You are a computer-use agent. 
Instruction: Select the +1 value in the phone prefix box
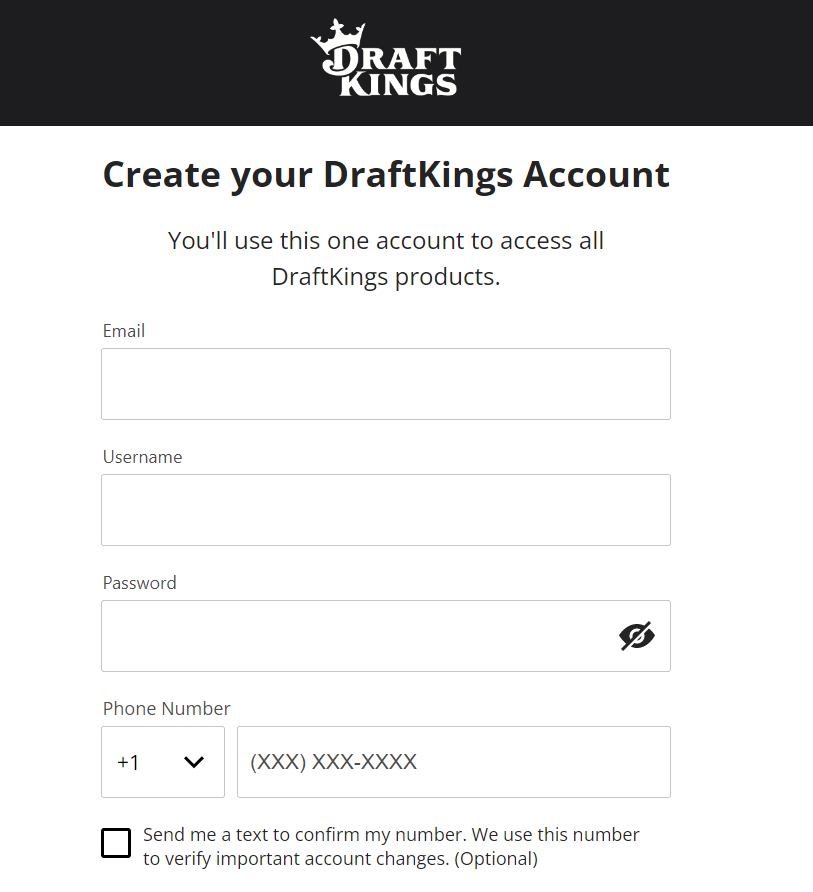[x=128, y=762]
